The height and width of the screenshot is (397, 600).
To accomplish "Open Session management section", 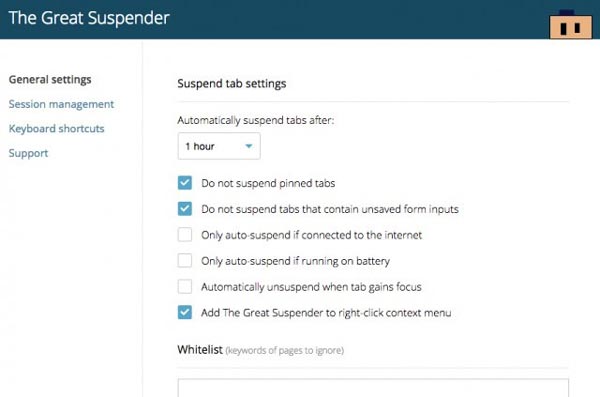I will [x=61, y=104].
